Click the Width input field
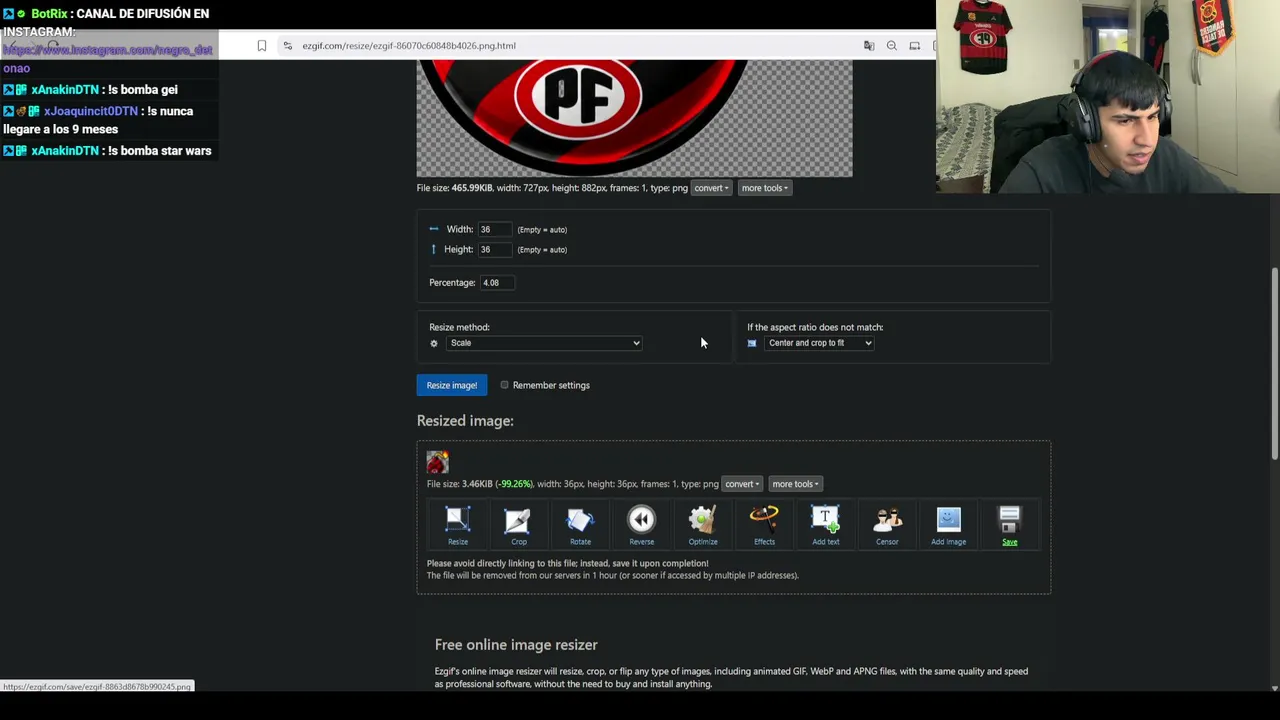The image size is (1280, 720). pyautogui.click(x=496, y=229)
